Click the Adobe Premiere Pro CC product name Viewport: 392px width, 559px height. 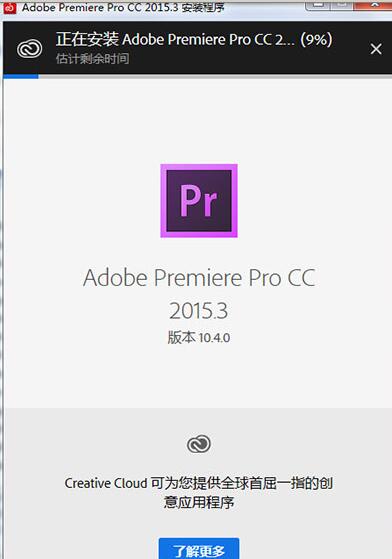[199, 278]
